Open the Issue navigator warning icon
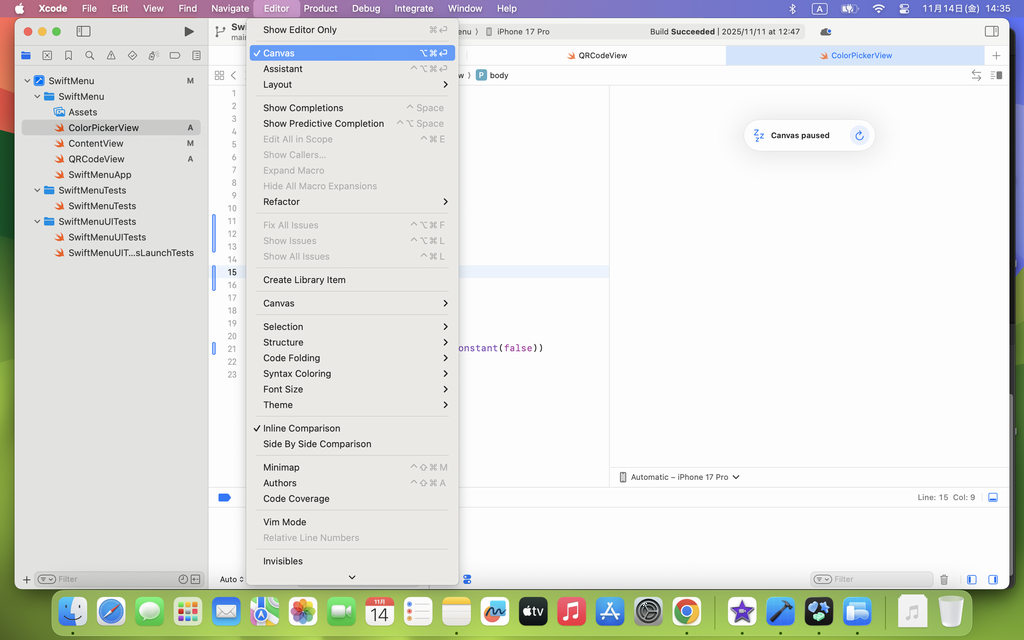The width and height of the screenshot is (1024, 640). [111, 56]
